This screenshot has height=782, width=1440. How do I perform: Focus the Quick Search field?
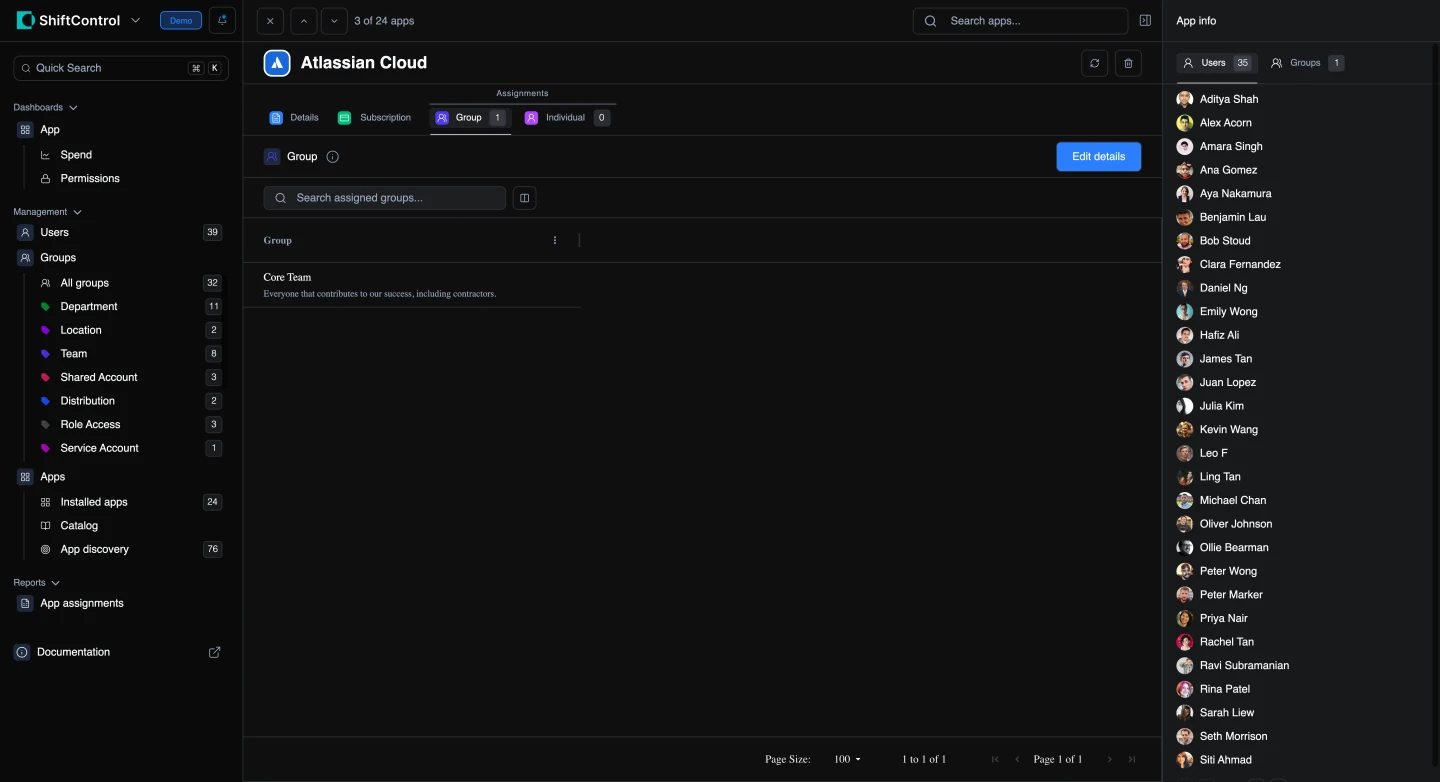coord(121,68)
